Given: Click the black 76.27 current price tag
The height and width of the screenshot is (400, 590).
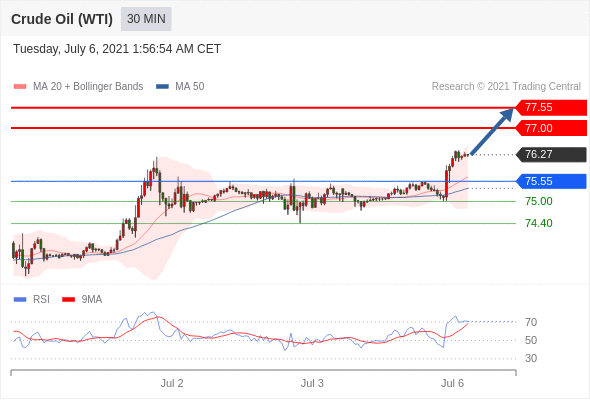Looking at the screenshot, I should (551, 154).
